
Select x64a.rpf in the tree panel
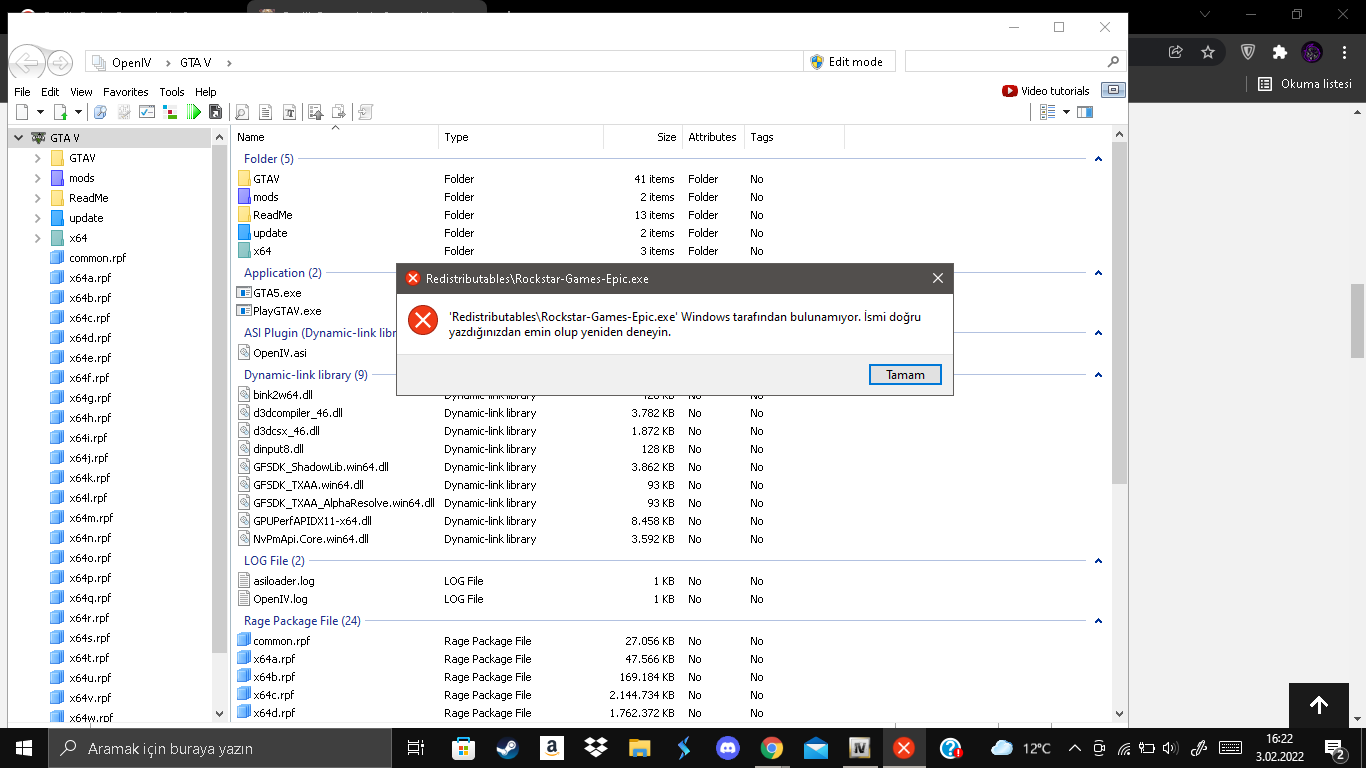(89, 278)
